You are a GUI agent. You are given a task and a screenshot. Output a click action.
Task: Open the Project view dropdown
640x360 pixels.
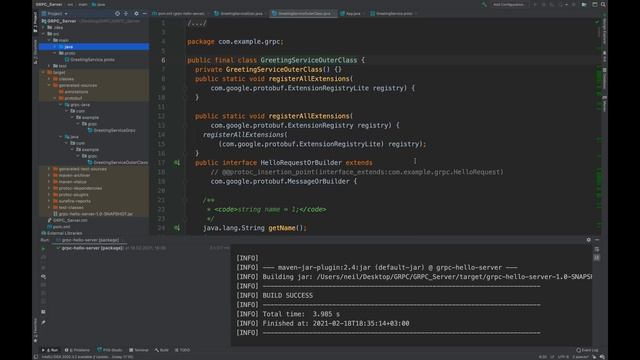pyautogui.click(x=55, y=13)
